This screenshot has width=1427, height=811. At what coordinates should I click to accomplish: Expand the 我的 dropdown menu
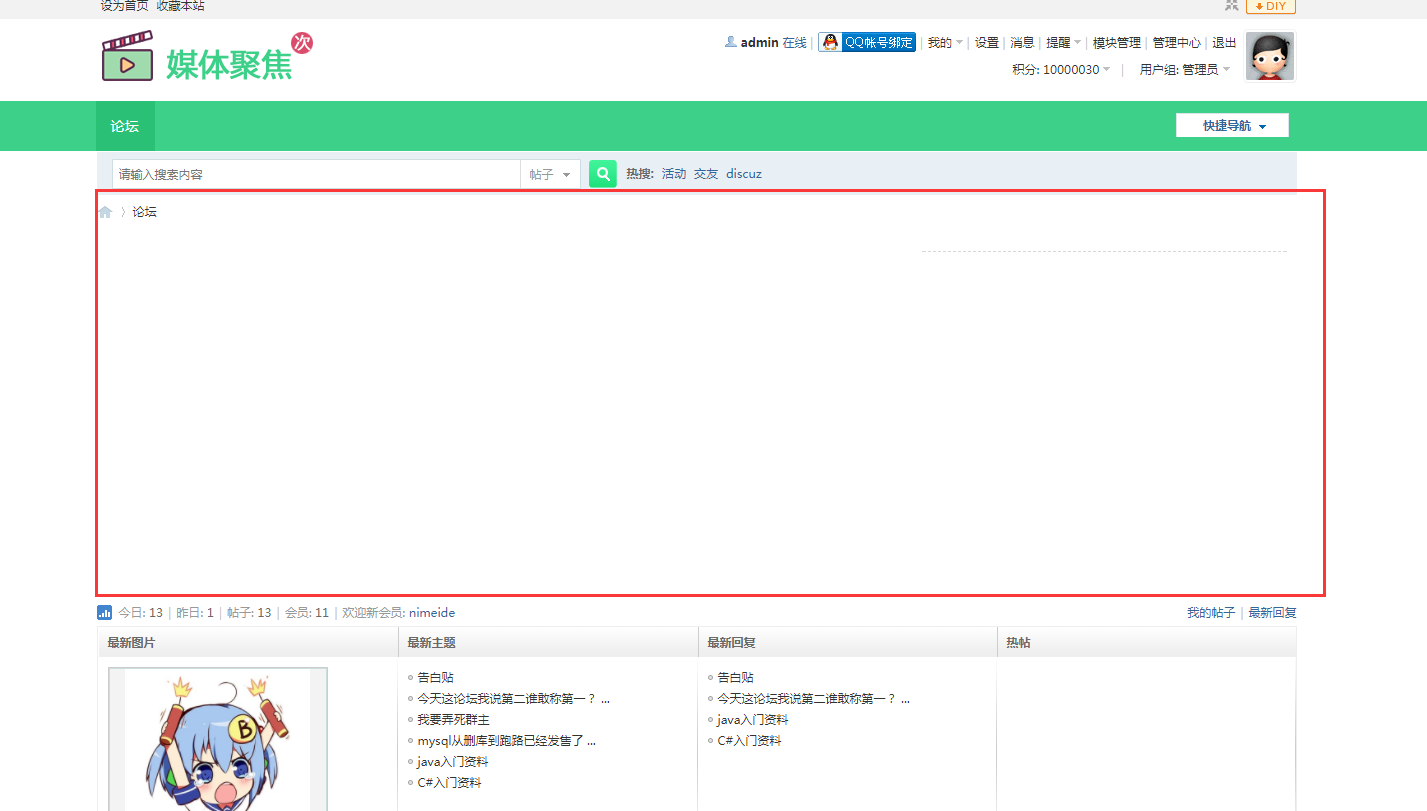click(x=945, y=43)
